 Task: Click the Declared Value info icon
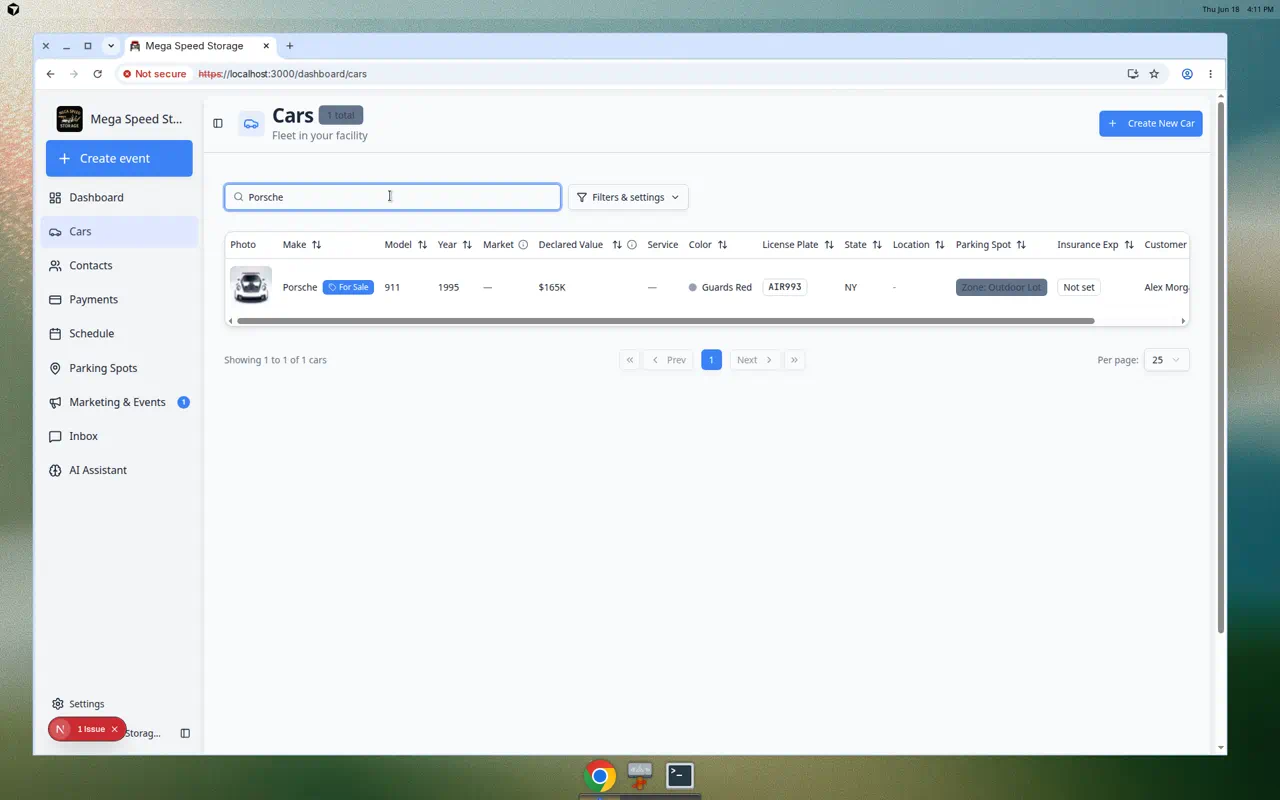coord(632,245)
